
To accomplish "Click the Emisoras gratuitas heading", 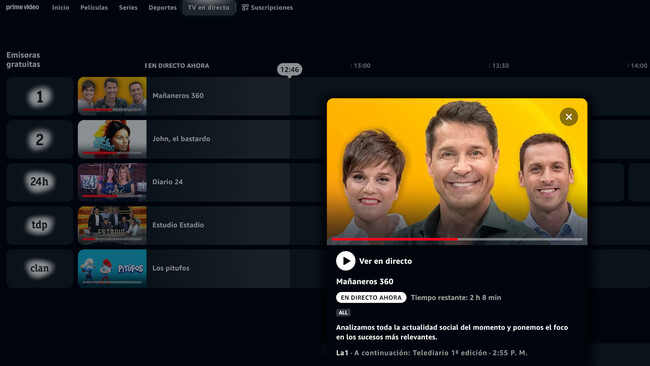I will [23, 59].
